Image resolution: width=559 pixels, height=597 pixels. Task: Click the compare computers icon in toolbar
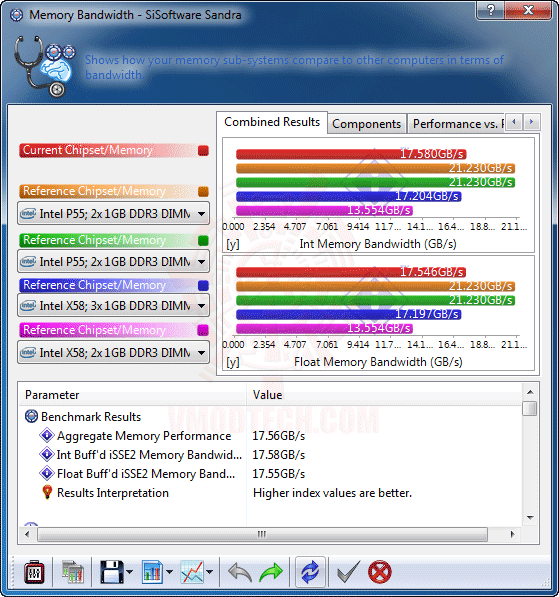(72, 572)
